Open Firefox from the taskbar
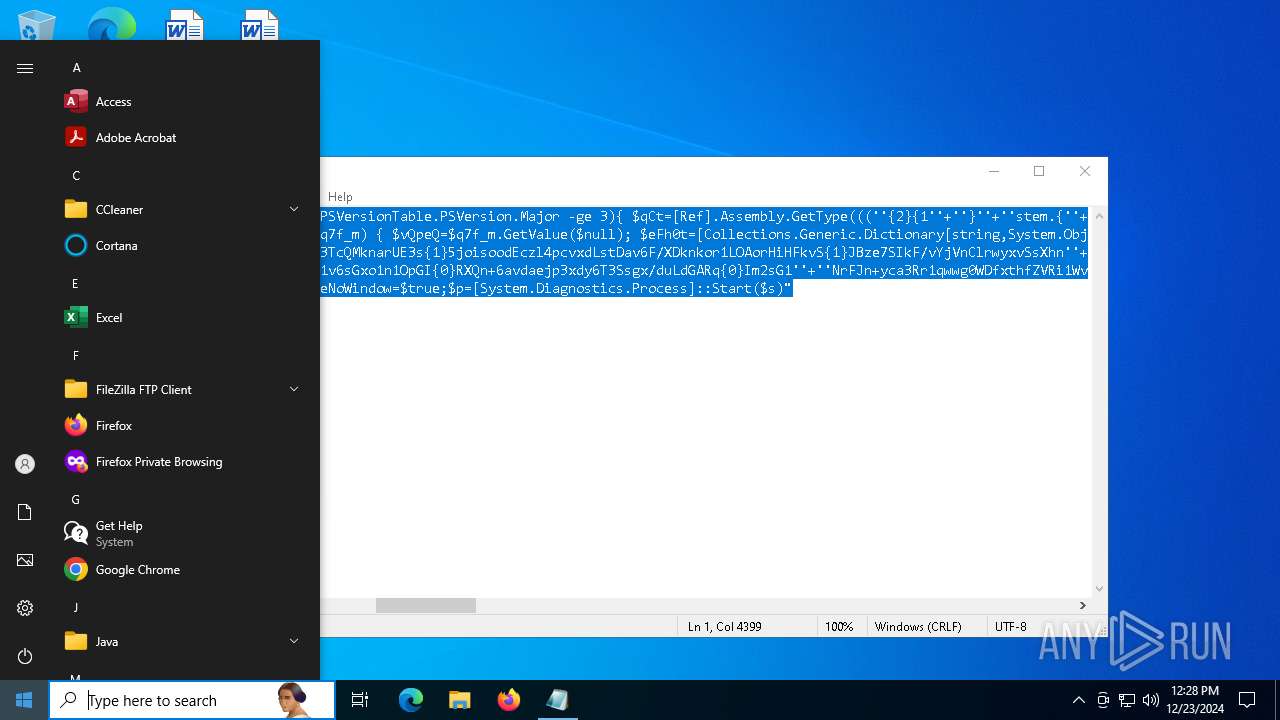This screenshot has width=1280, height=720. [508, 700]
